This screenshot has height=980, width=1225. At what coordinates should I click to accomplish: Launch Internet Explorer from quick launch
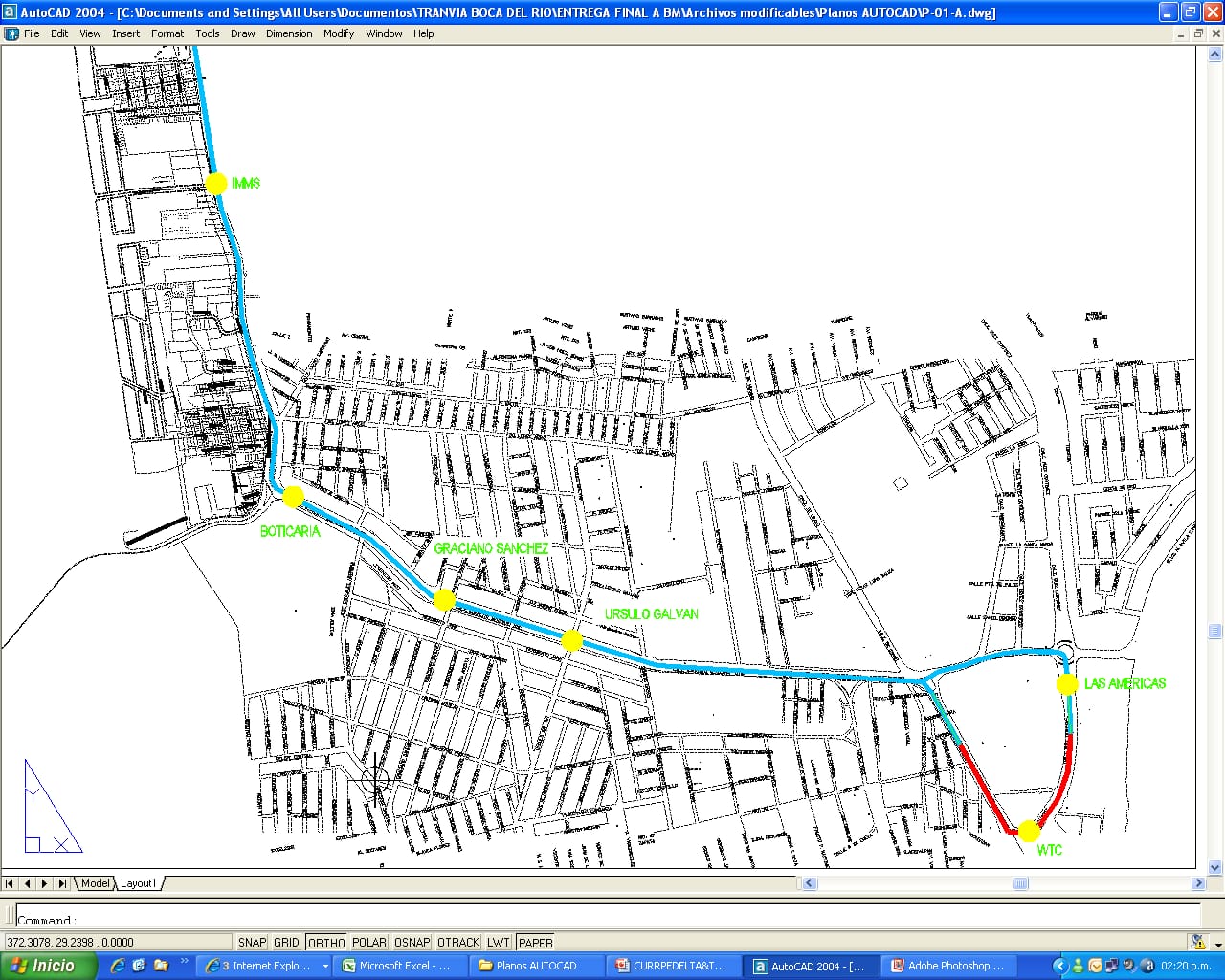[x=118, y=966]
